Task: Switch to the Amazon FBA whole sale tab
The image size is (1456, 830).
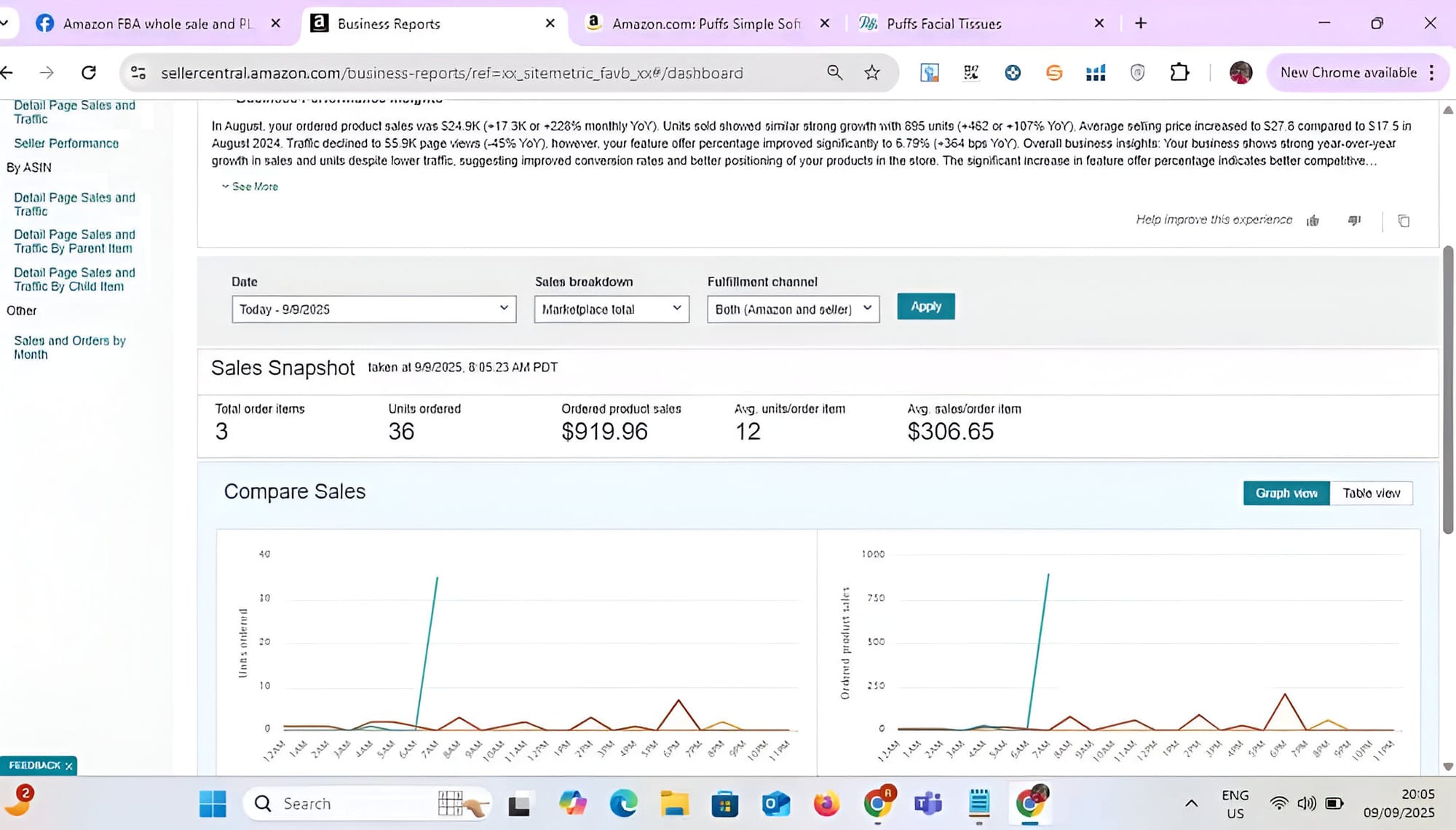Action: click(x=157, y=23)
